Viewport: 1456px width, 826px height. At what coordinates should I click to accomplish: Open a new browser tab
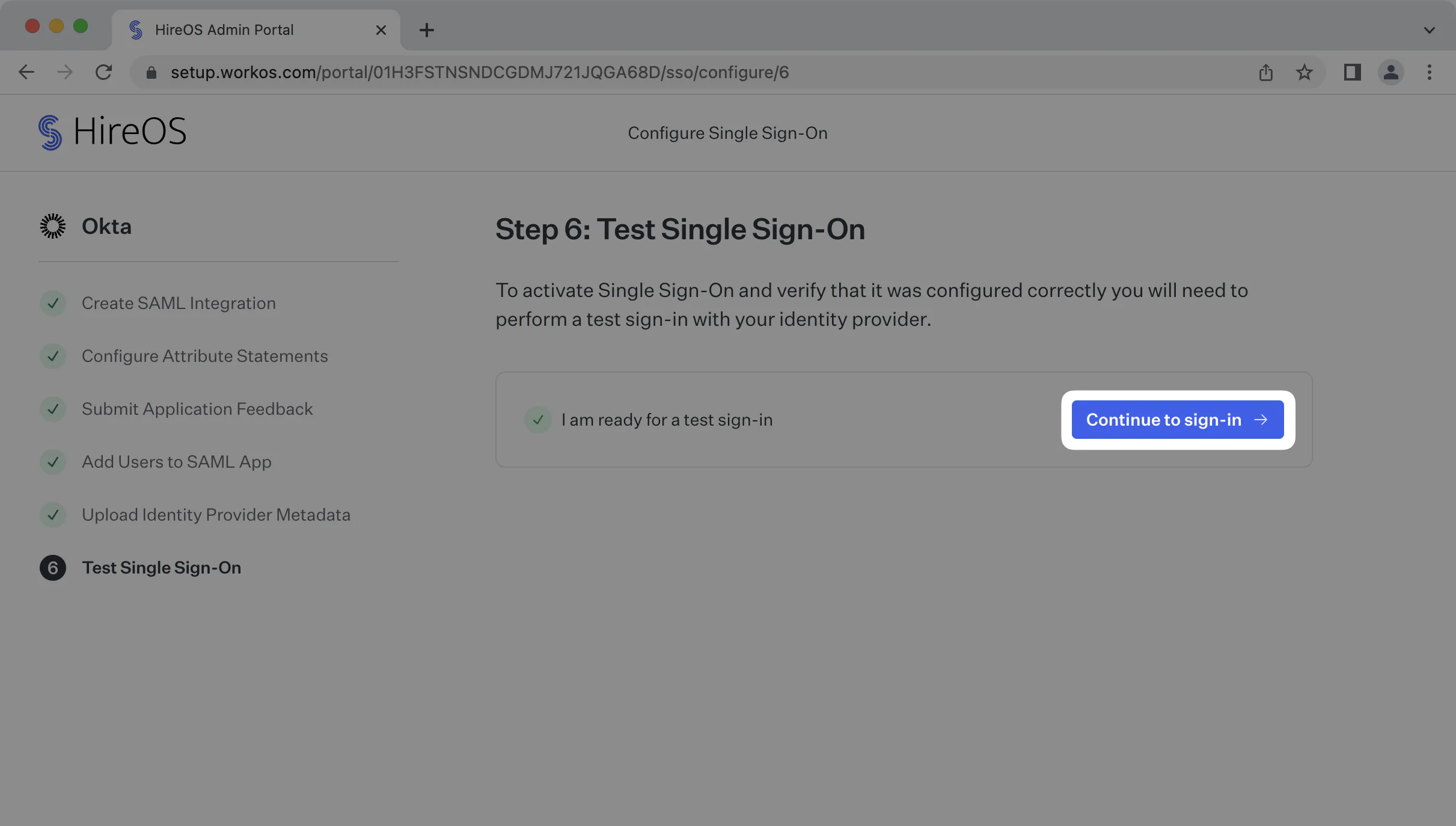[x=427, y=30]
